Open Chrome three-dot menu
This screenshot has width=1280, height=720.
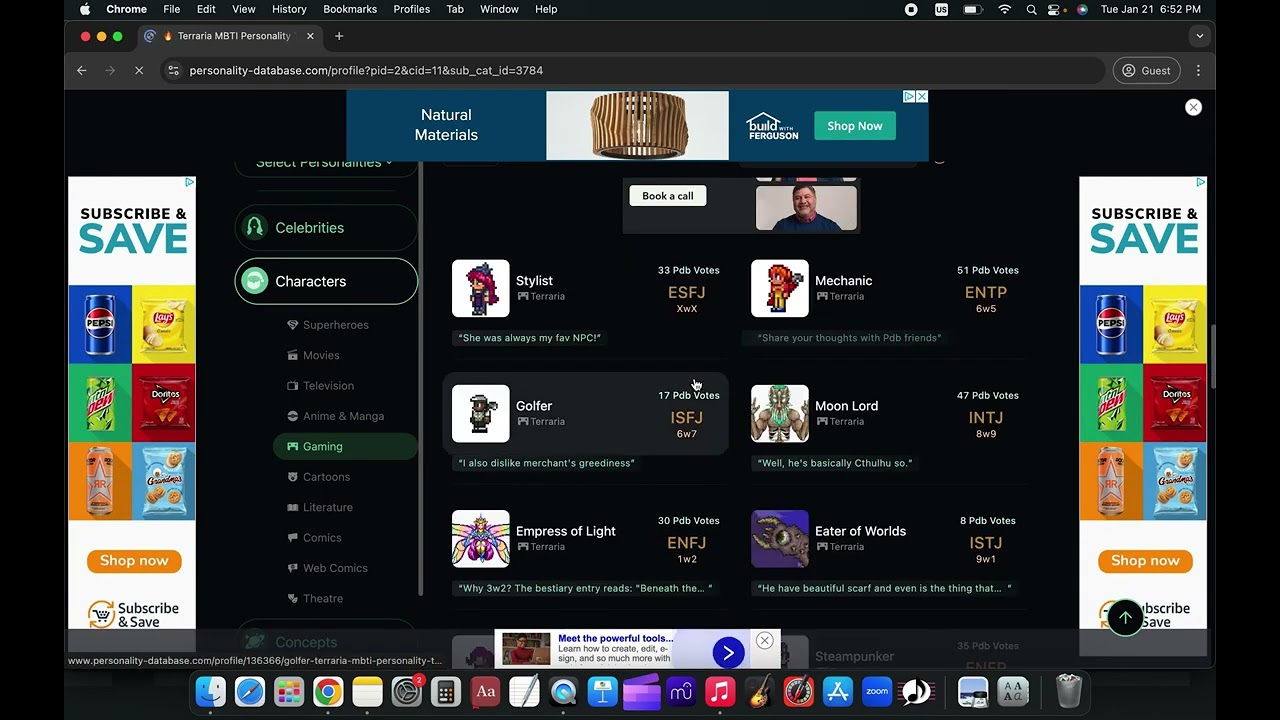click(x=1198, y=71)
